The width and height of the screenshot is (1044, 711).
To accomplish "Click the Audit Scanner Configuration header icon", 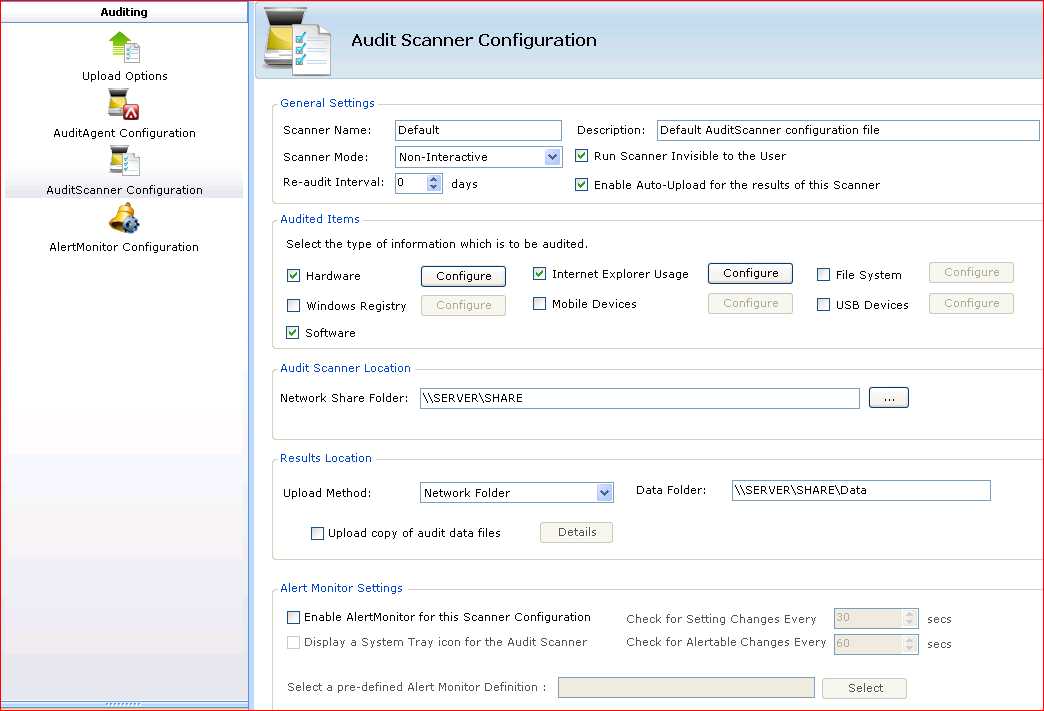I will (298, 41).
